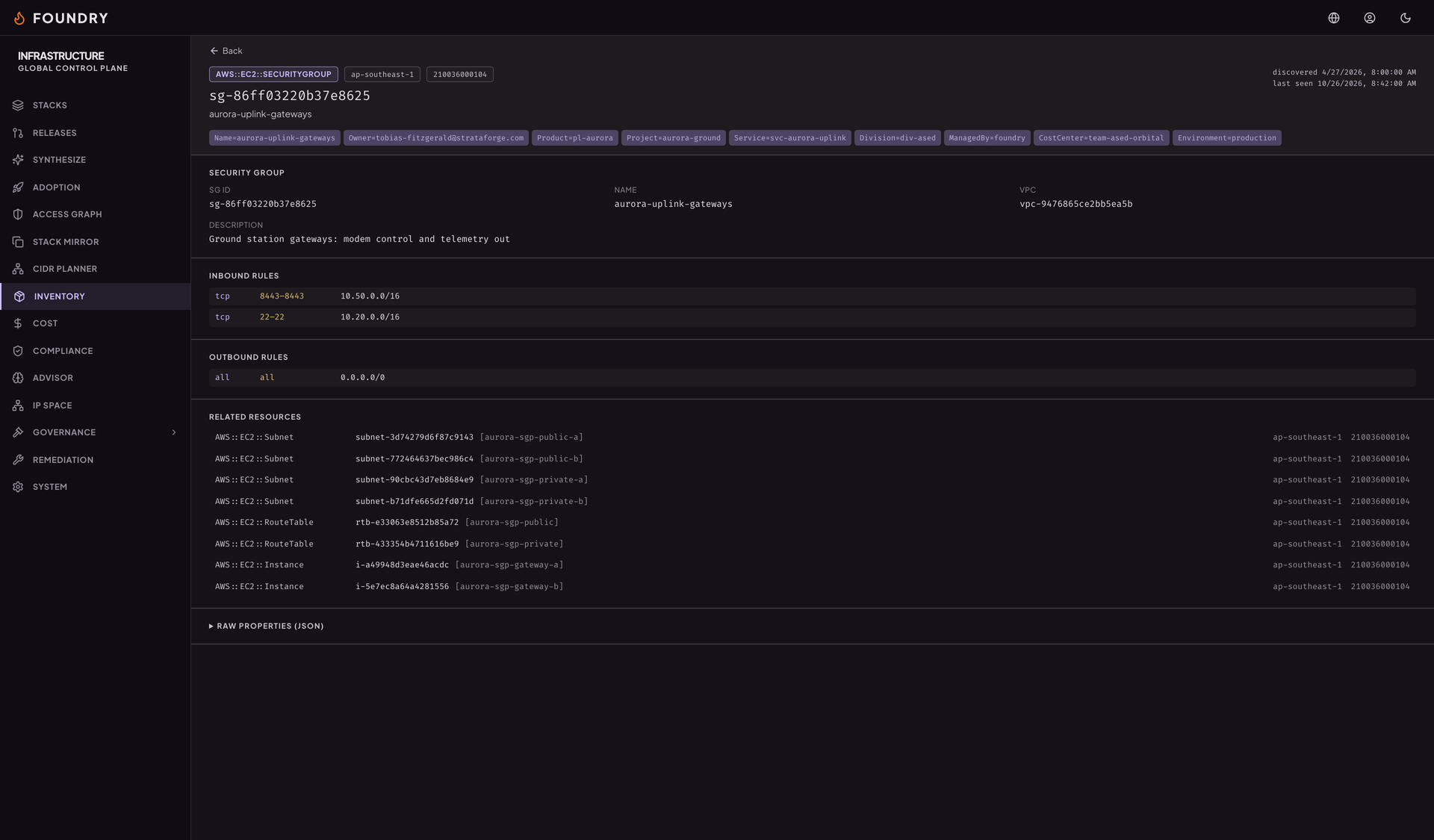Open the Stacks menu item
Screen dimensions: 1434x840
pos(95,105)
